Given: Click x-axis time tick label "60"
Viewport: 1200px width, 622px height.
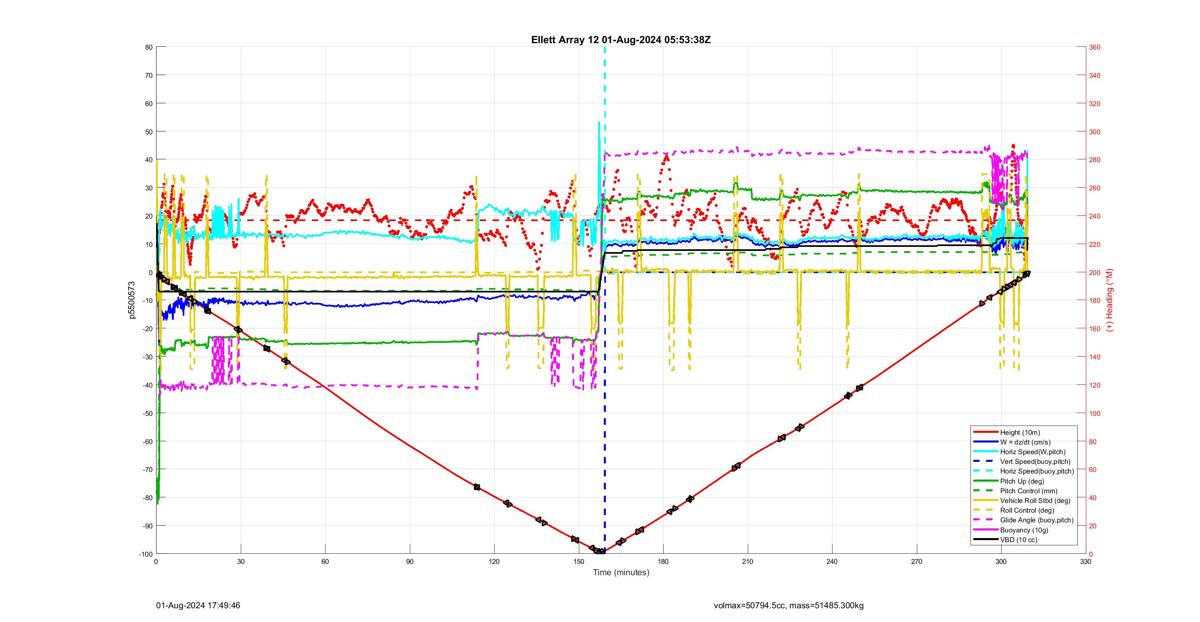Looking at the screenshot, I should click(x=325, y=563).
